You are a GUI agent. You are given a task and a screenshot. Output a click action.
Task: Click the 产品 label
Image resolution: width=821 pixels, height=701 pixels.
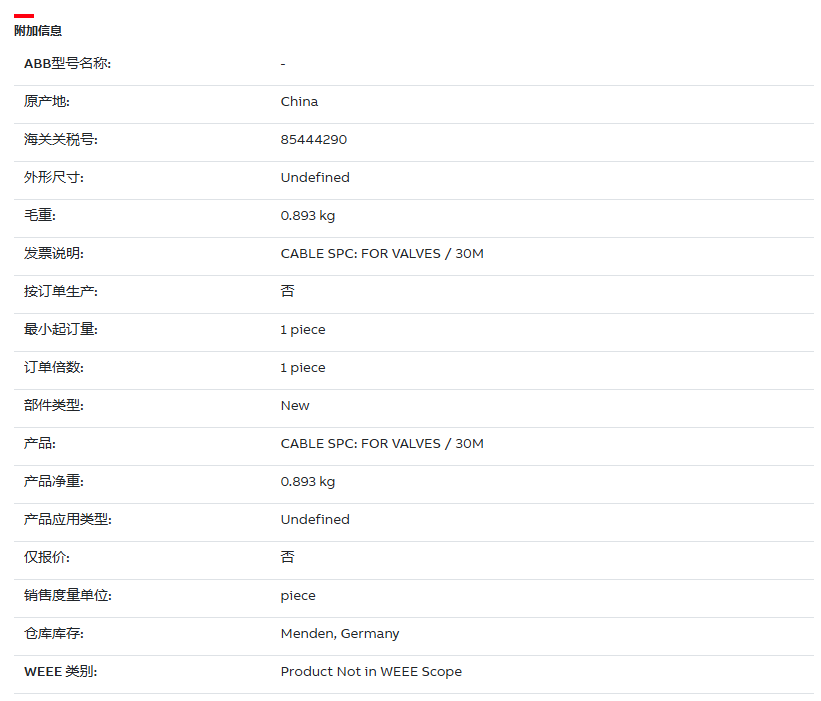(x=40, y=443)
